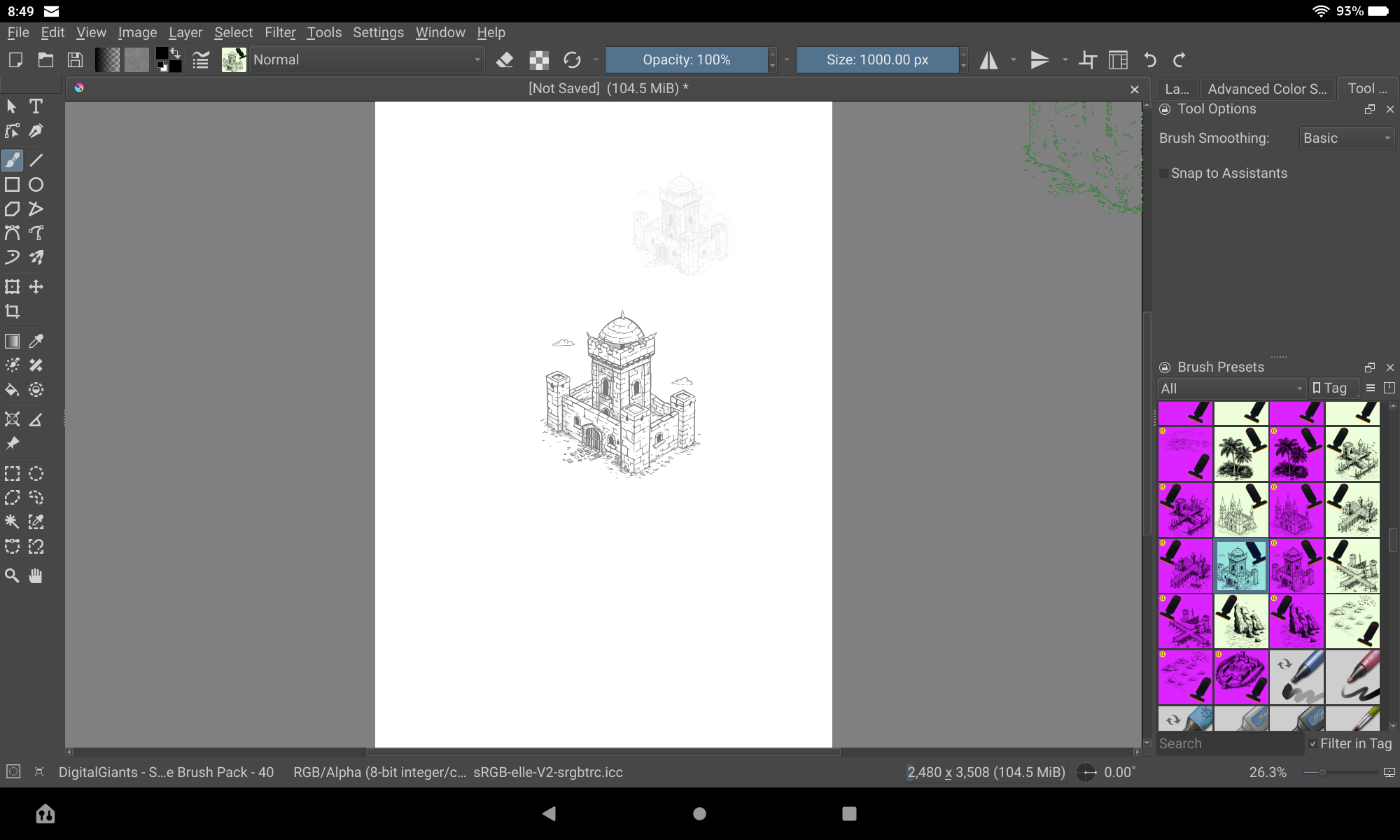Click the Undo arrow icon
This screenshot has width=1400, height=840.
point(1149,60)
